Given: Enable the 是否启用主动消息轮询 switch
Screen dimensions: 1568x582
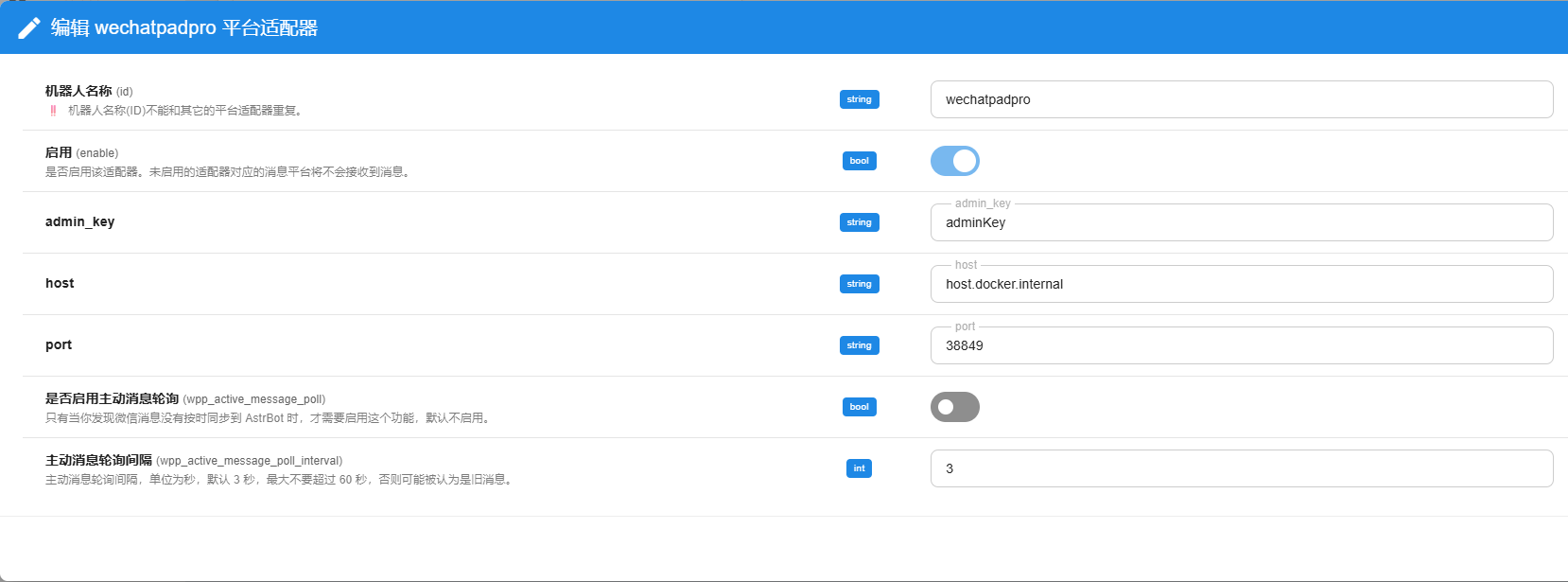Looking at the screenshot, I should [x=955, y=407].
